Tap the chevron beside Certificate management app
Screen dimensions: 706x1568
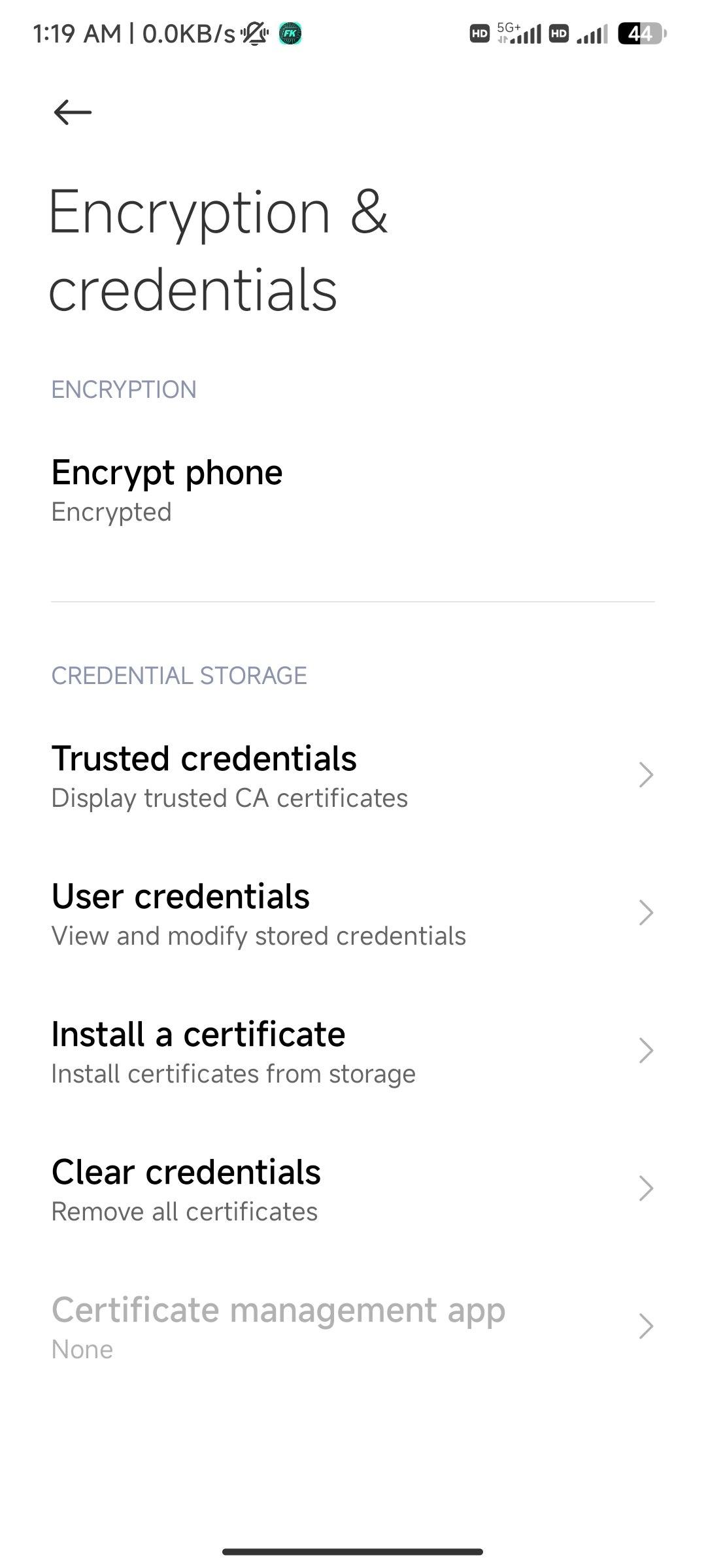pyautogui.click(x=646, y=1326)
